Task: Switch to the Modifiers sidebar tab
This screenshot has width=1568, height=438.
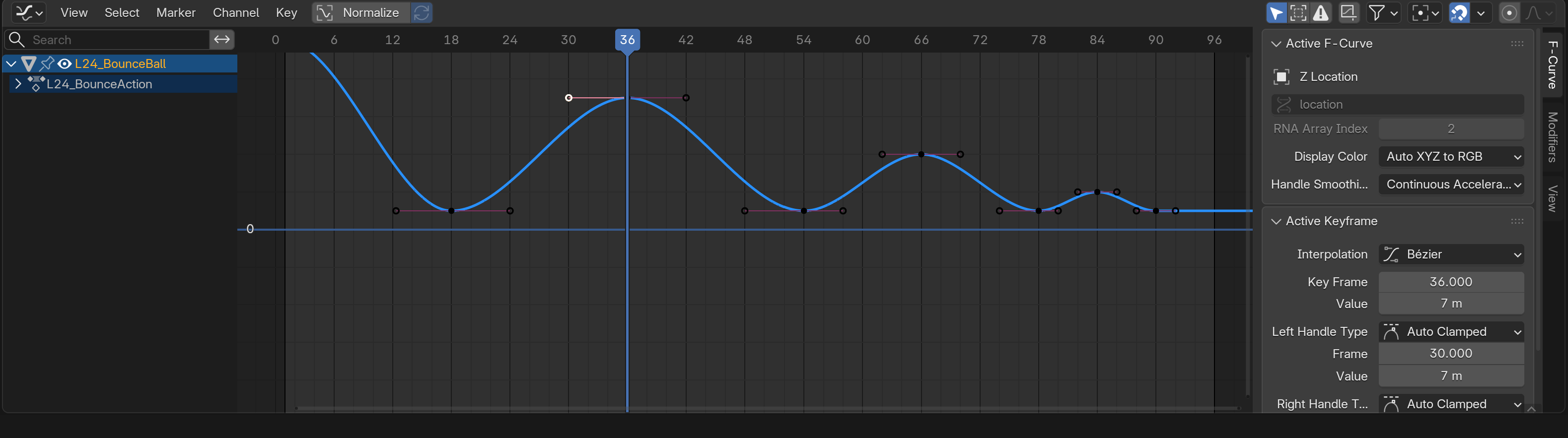Action: click(1553, 137)
